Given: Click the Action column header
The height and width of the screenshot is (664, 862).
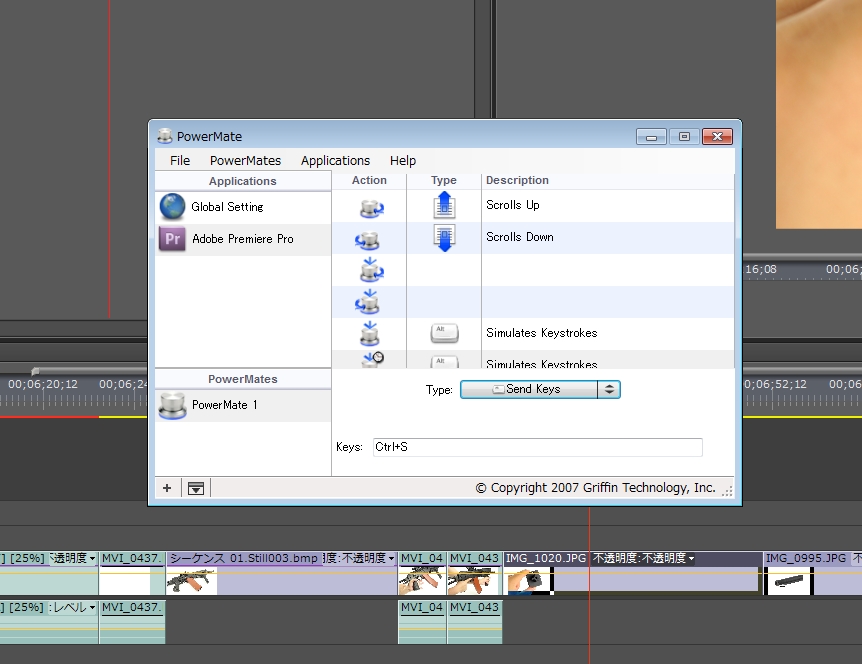Looking at the screenshot, I should tap(369, 180).
